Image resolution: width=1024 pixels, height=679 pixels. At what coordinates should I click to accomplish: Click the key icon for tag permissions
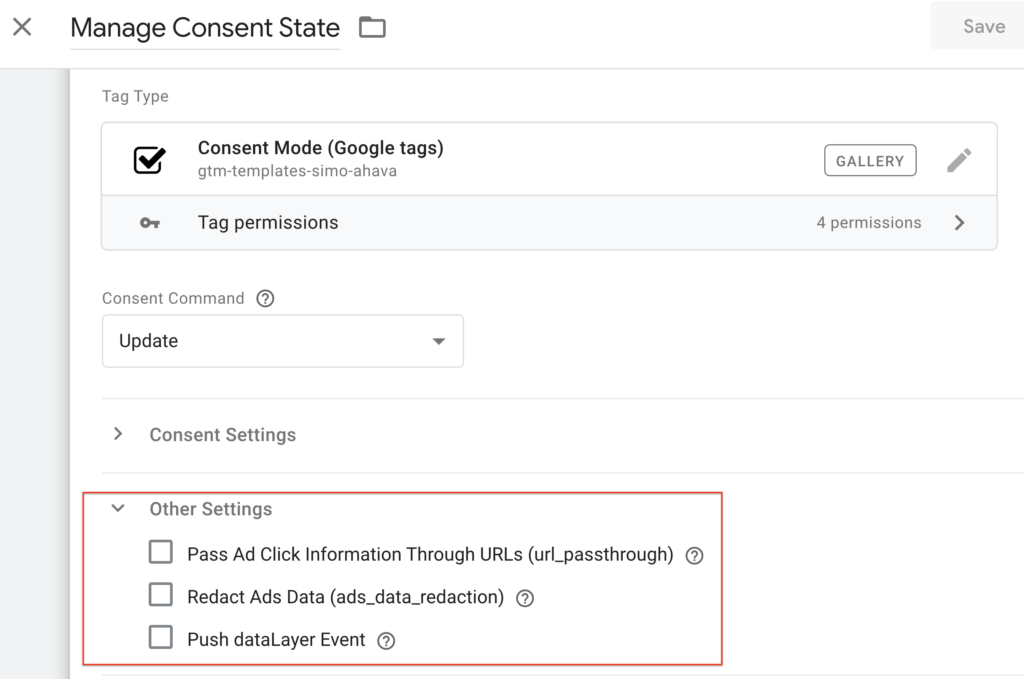tap(150, 223)
